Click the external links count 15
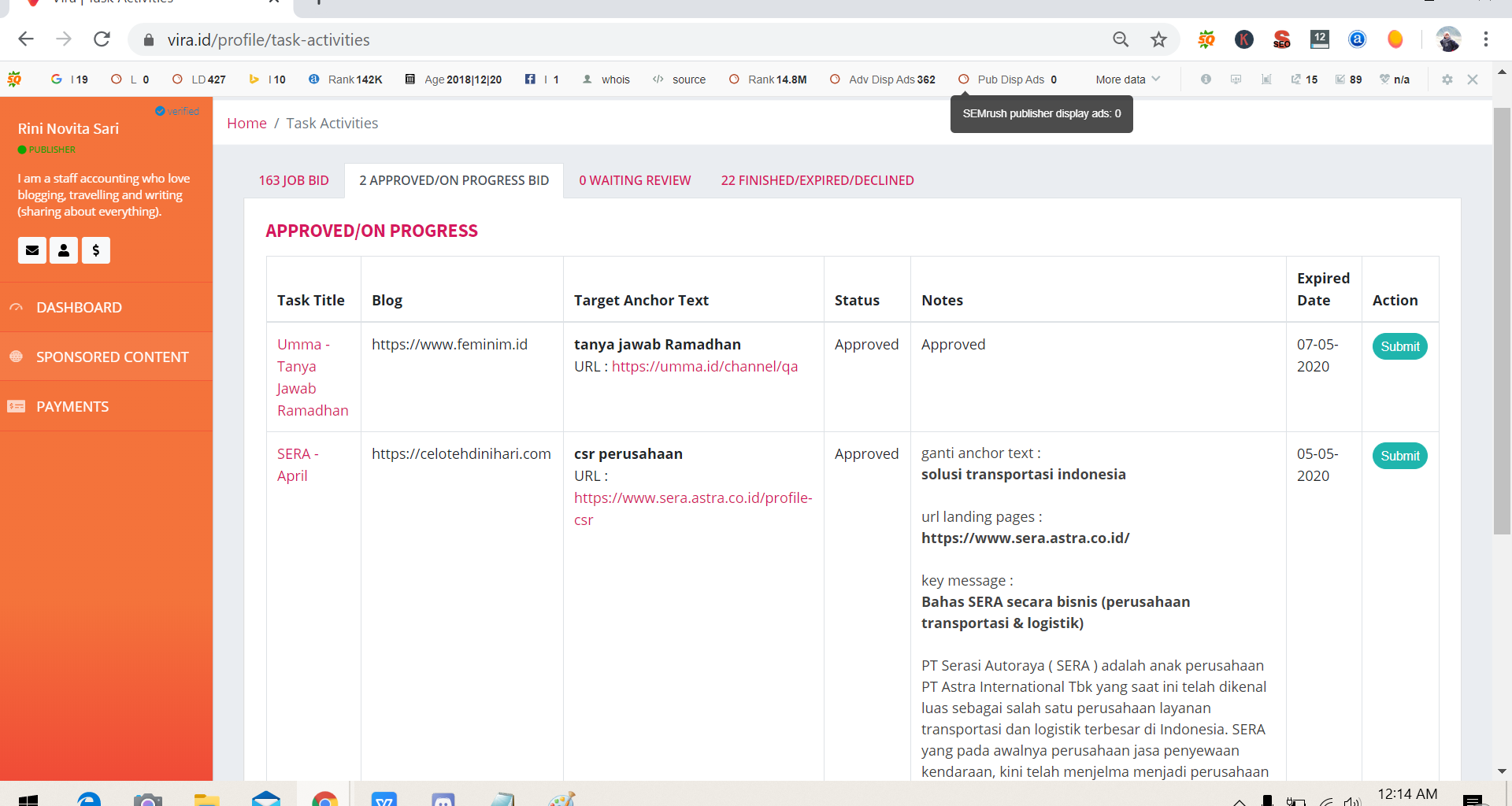Viewport: 1512px width, 806px height. coord(1305,79)
